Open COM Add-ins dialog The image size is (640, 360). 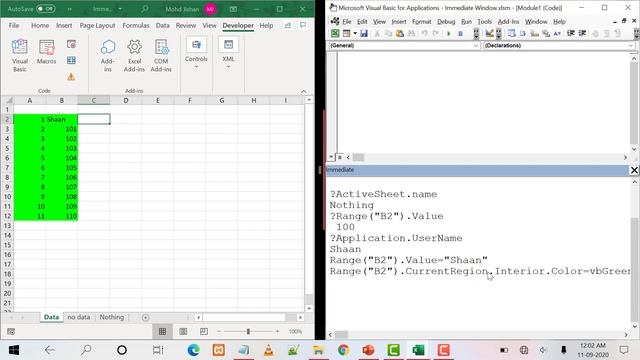click(x=161, y=56)
